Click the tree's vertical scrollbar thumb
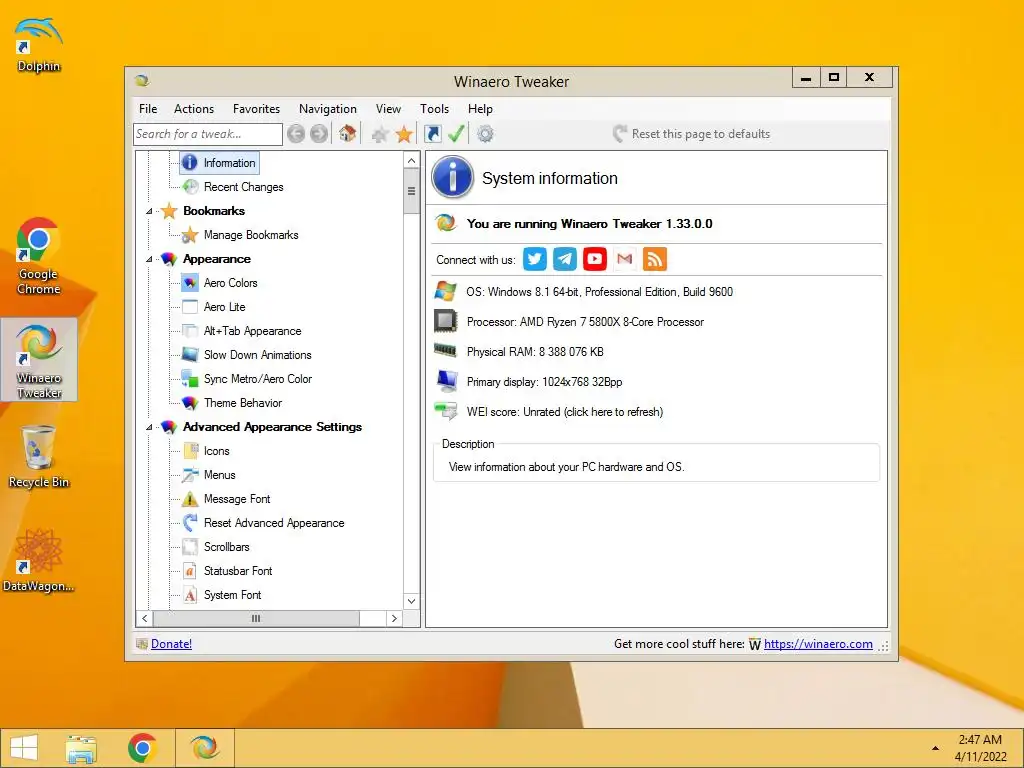This screenshot has height=768, width=1024. 411,191
